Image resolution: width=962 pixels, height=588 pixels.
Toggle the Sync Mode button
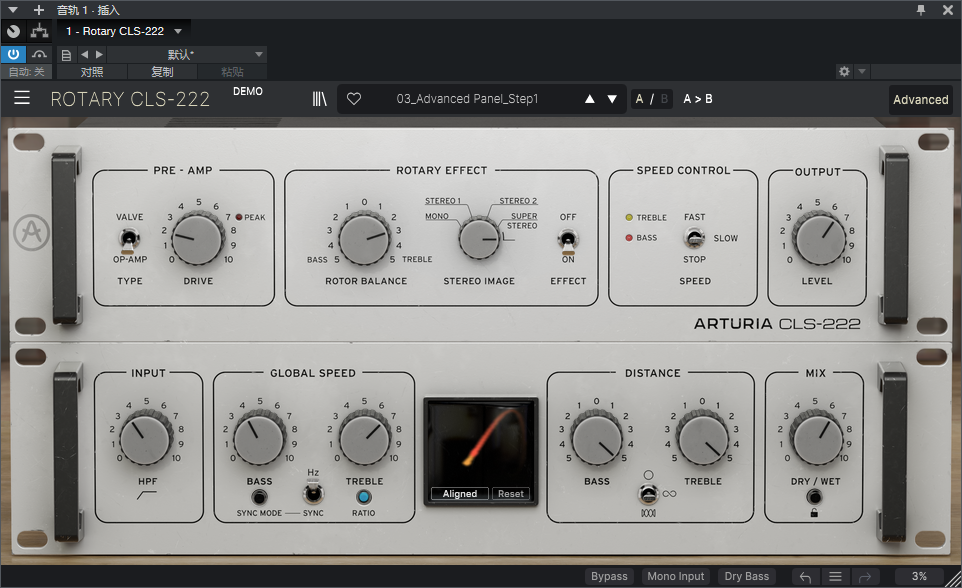click(x=260, y=497)
